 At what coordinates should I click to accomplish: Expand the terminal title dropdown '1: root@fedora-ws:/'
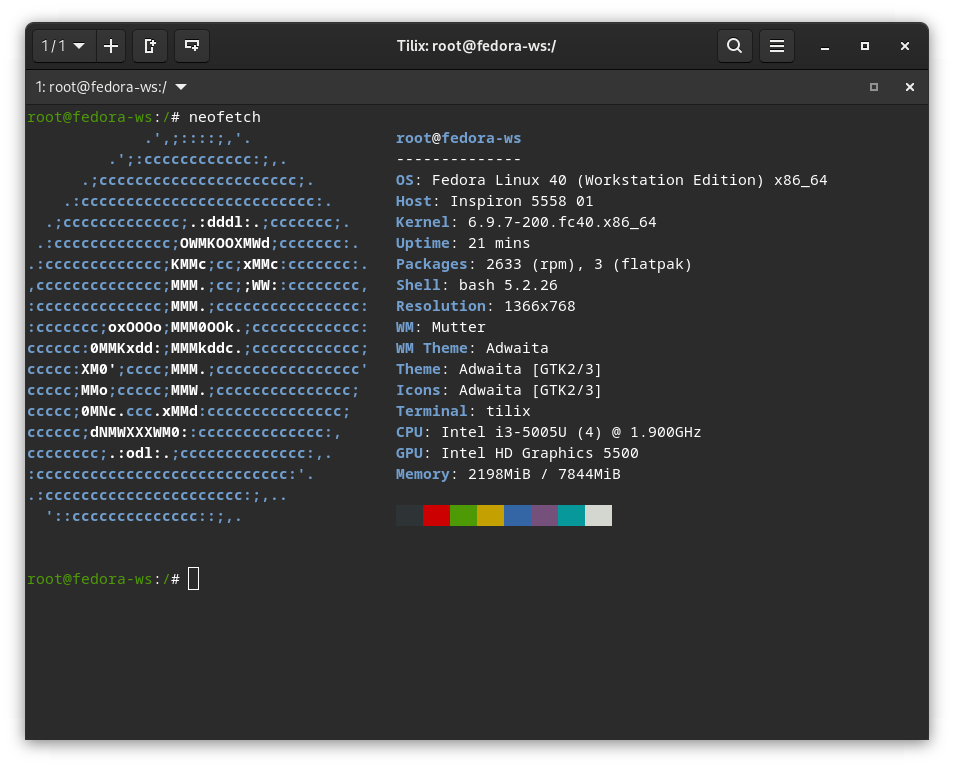pyautogui.click(x=111, y=87)
